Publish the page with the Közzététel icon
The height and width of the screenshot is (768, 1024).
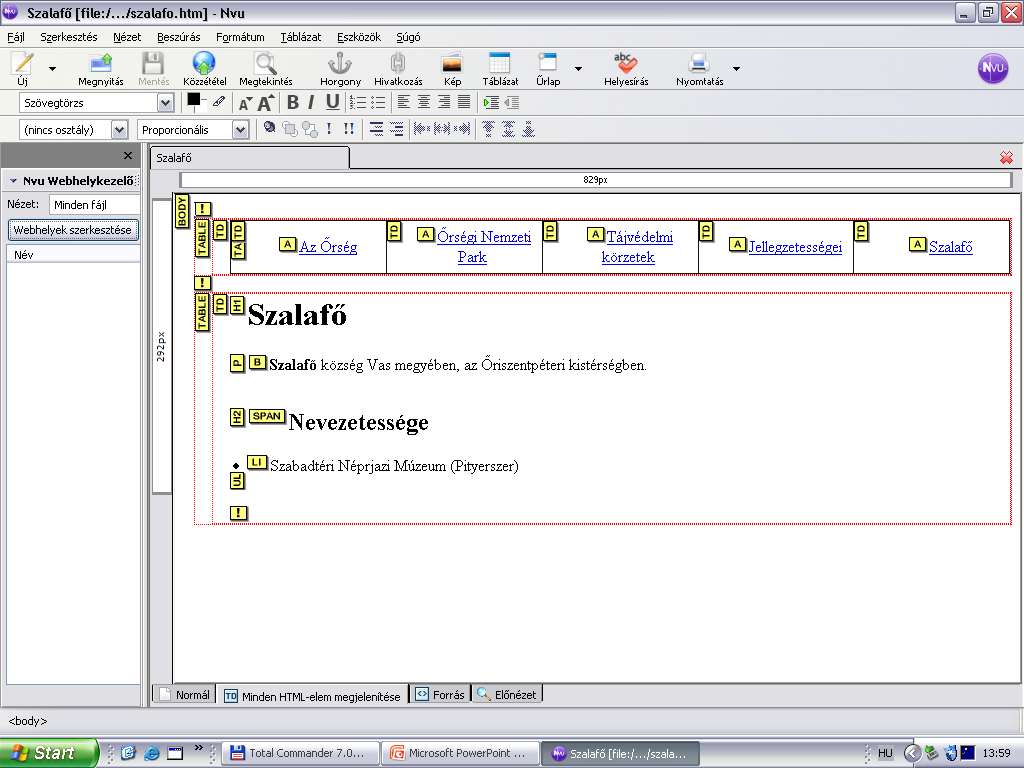click(204, 68)
